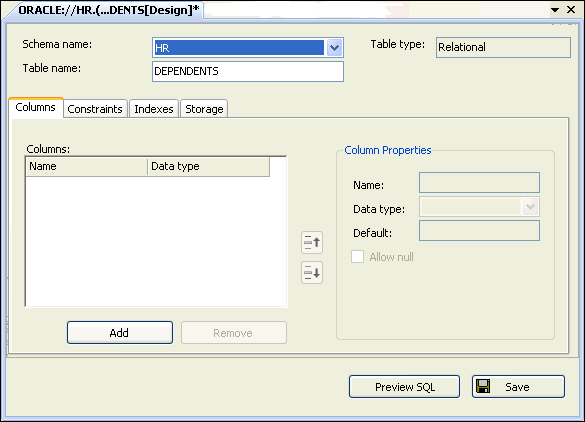The width and height of the screenshot is (585, 422).
Task: Sort by Data type column header
Action: click(209, 166)
